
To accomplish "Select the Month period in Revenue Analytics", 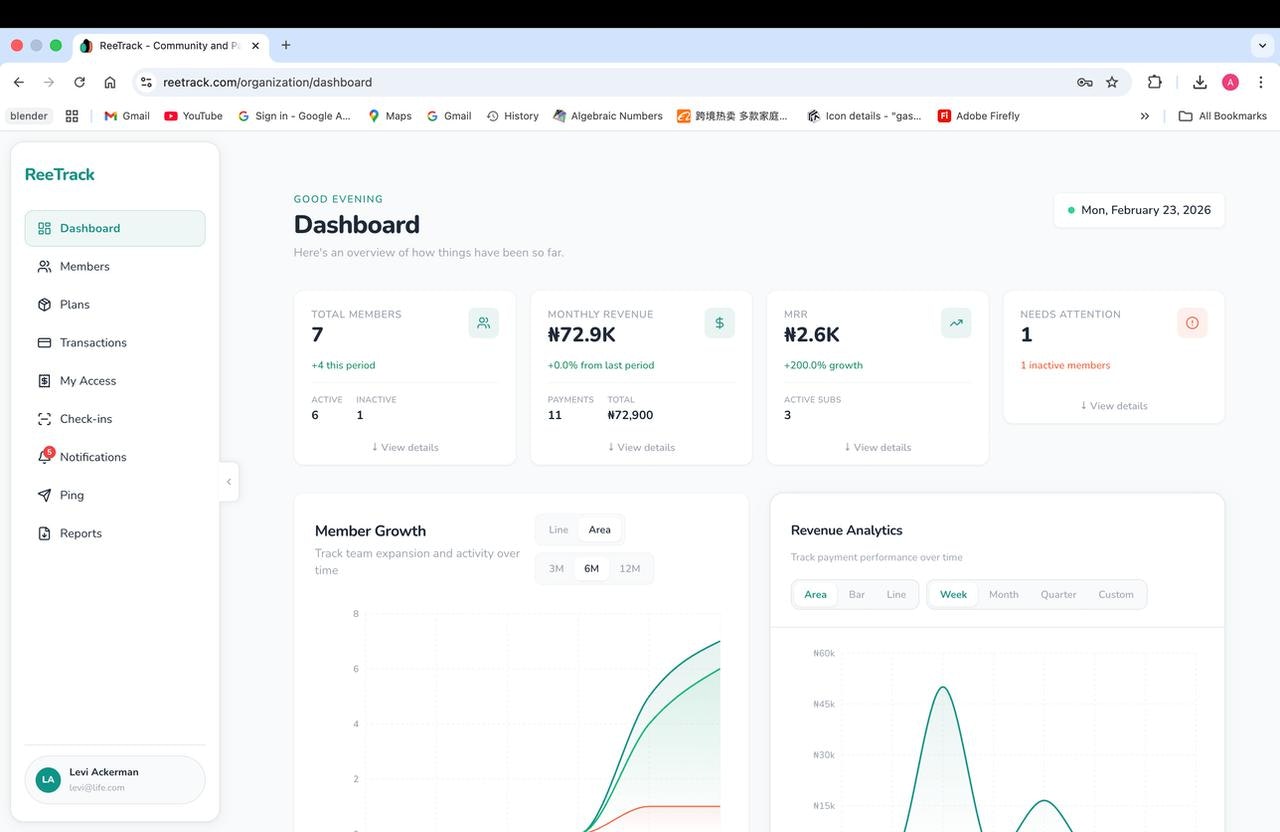I will (x=1003, y=593).
